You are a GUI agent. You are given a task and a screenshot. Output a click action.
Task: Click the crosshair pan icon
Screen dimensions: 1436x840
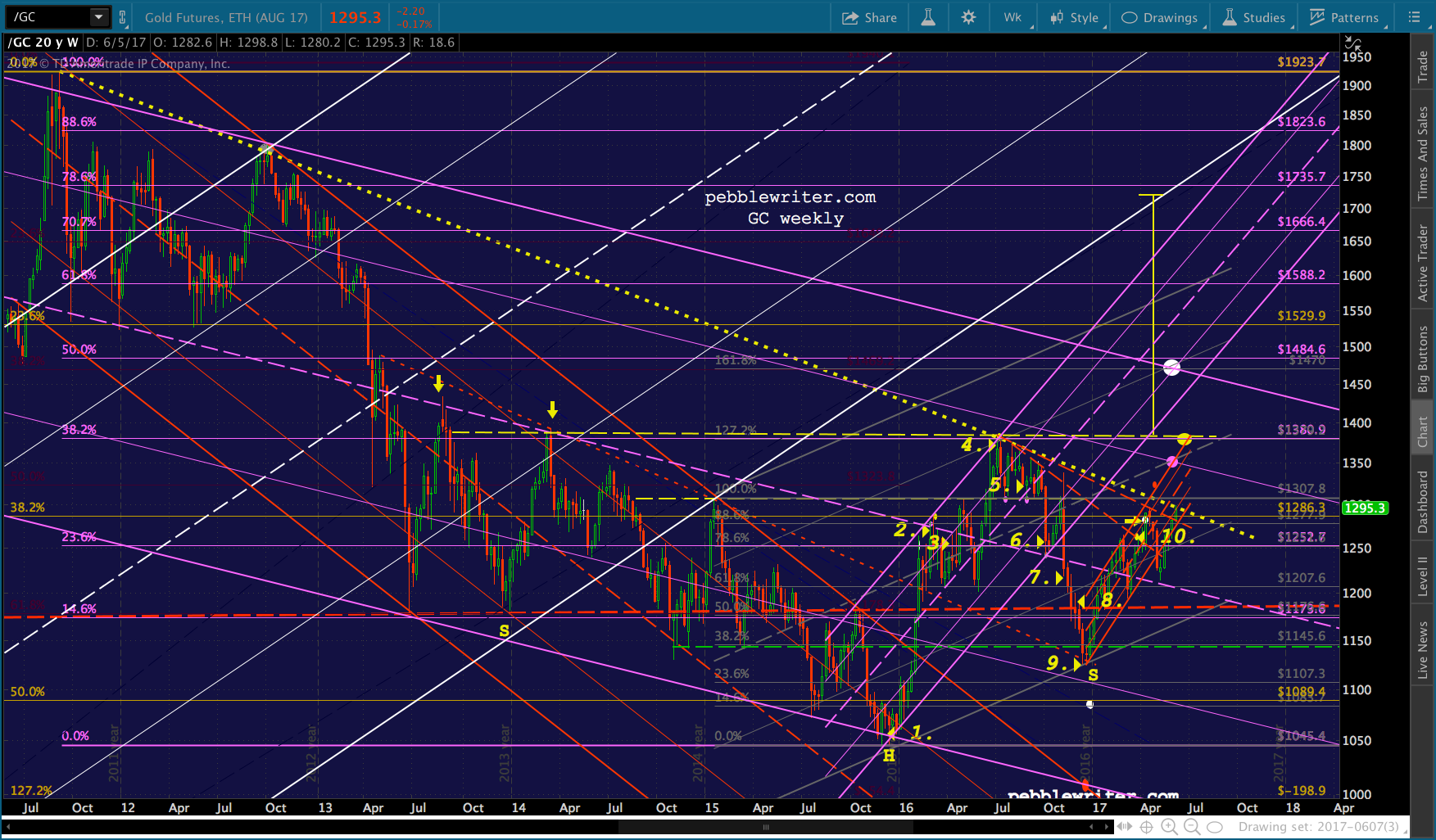(1147, 827)
